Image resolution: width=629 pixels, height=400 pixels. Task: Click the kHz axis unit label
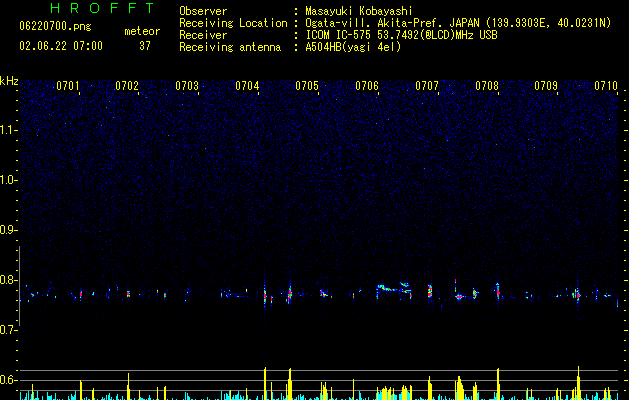pos(9,81)
